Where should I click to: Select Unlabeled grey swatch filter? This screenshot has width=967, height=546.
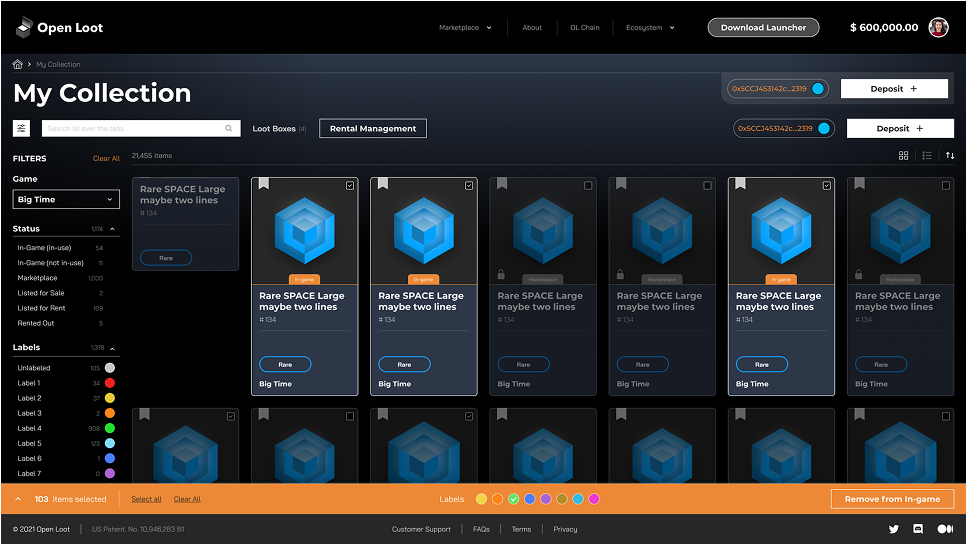110,368
